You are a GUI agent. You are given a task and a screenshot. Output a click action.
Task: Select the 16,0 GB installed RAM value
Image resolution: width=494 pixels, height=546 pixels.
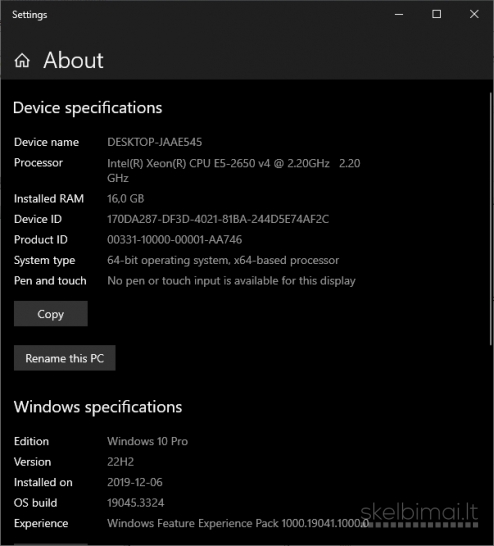[126, 198]
